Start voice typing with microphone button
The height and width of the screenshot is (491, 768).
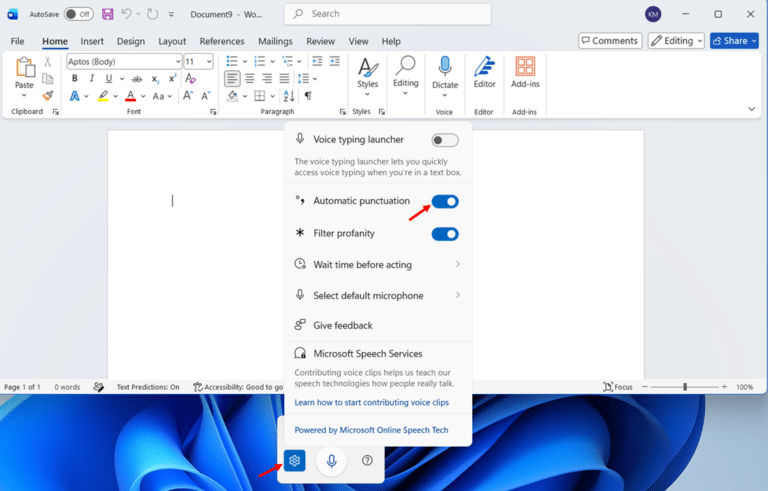pyautogui.click(x=332, y=461)
